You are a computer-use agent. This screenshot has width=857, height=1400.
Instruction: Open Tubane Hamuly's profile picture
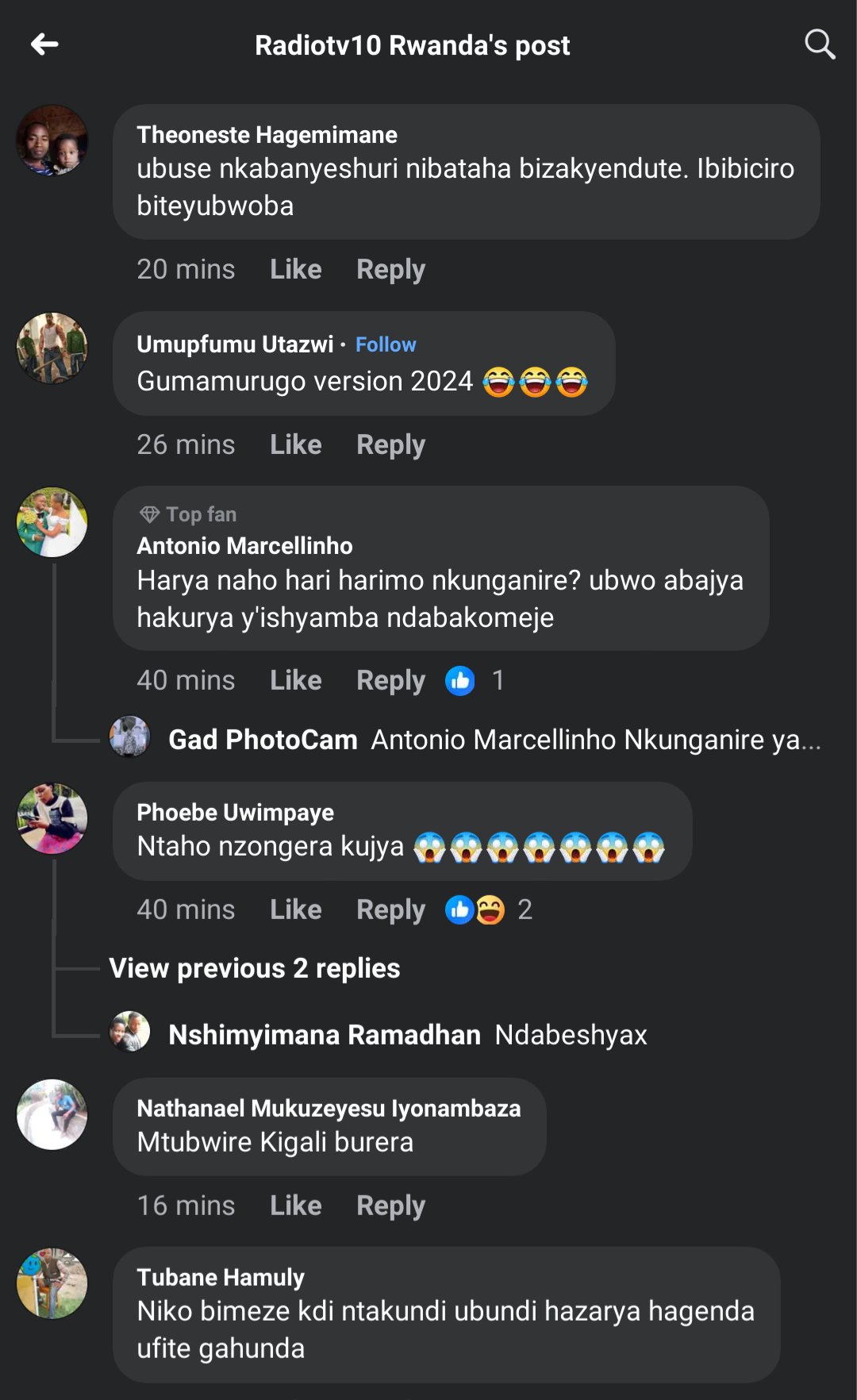click(x=52, y=1283)
